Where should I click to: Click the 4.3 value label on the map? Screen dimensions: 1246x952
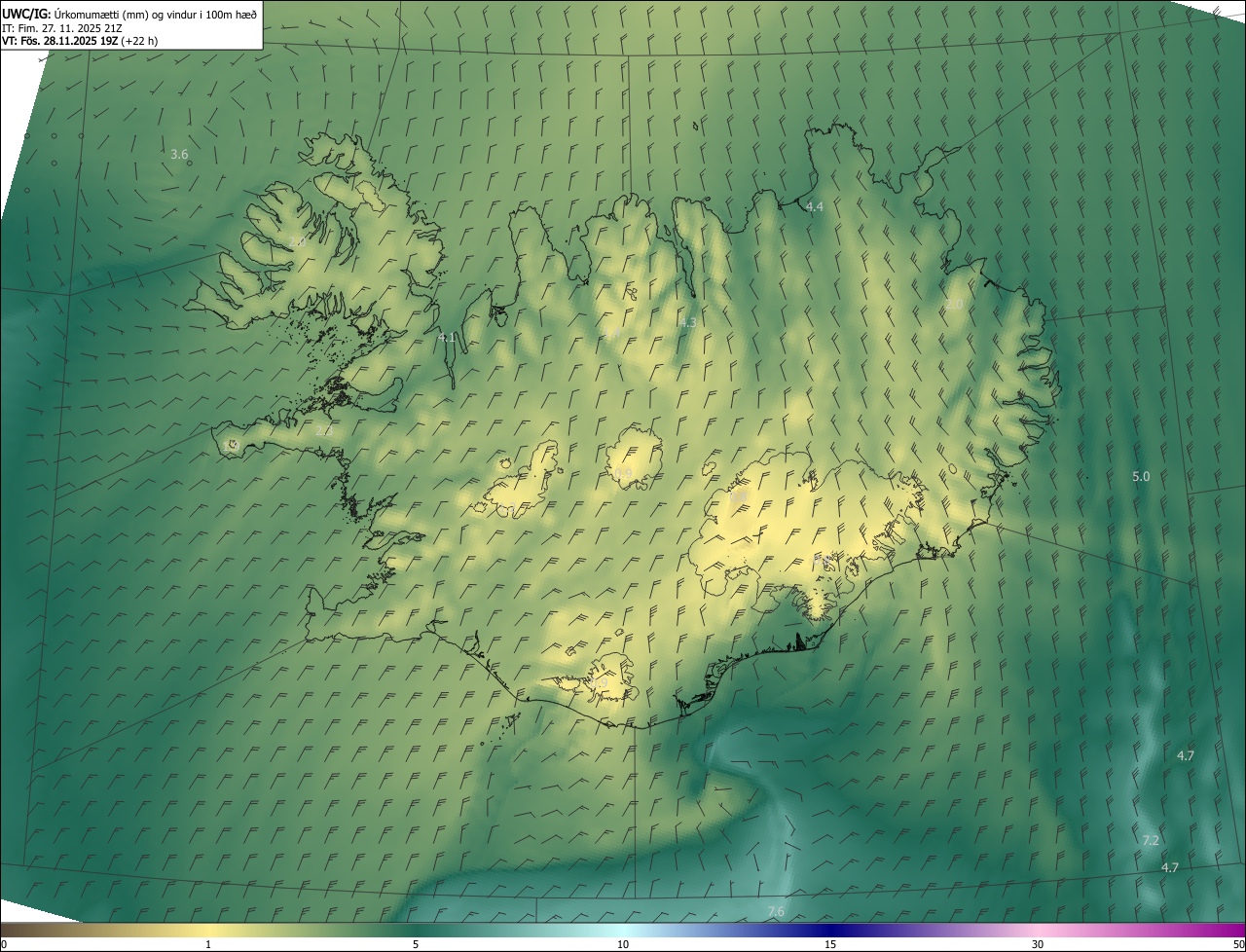coord(687,322)
